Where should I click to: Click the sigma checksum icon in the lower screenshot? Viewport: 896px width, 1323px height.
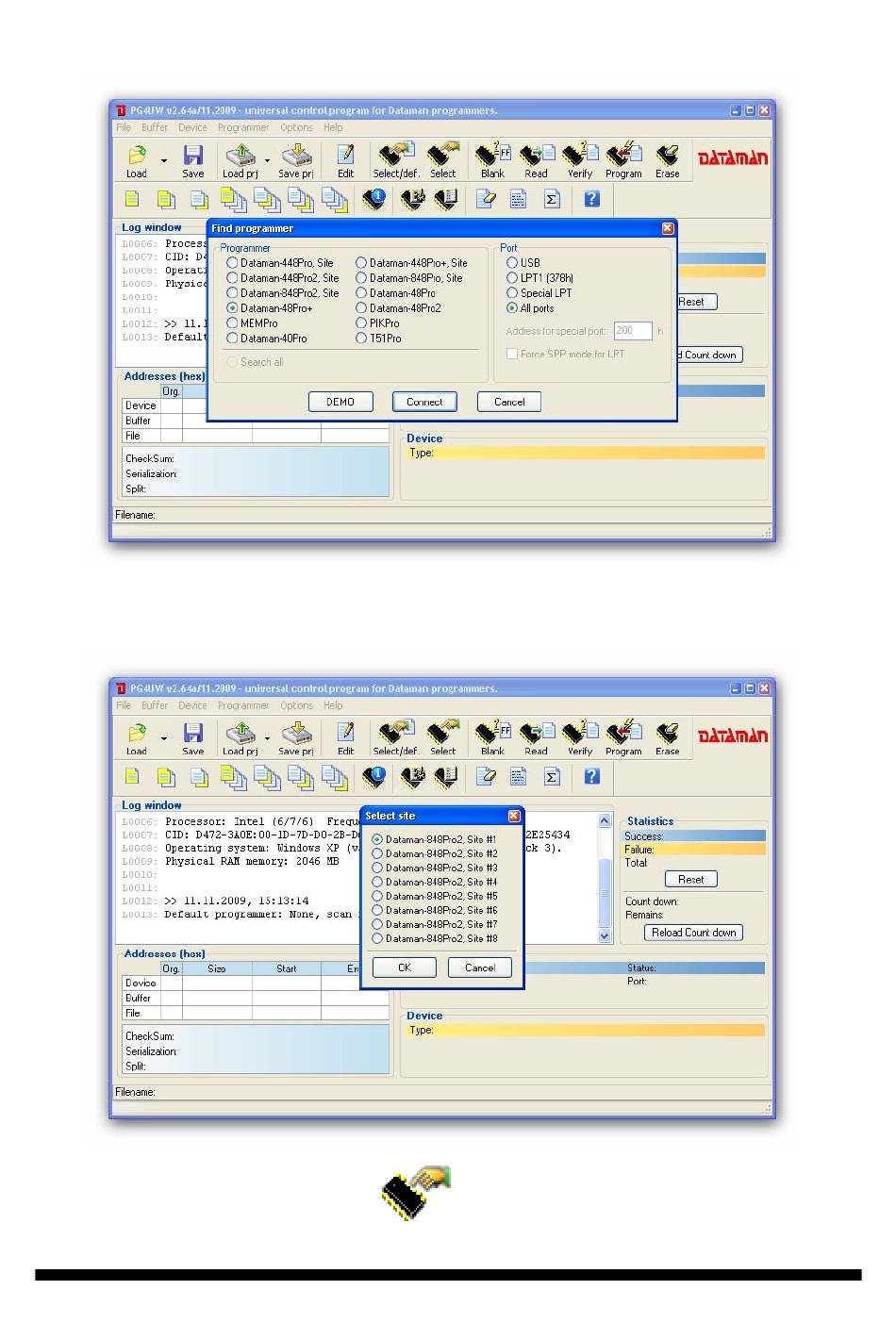click(552, 777)
